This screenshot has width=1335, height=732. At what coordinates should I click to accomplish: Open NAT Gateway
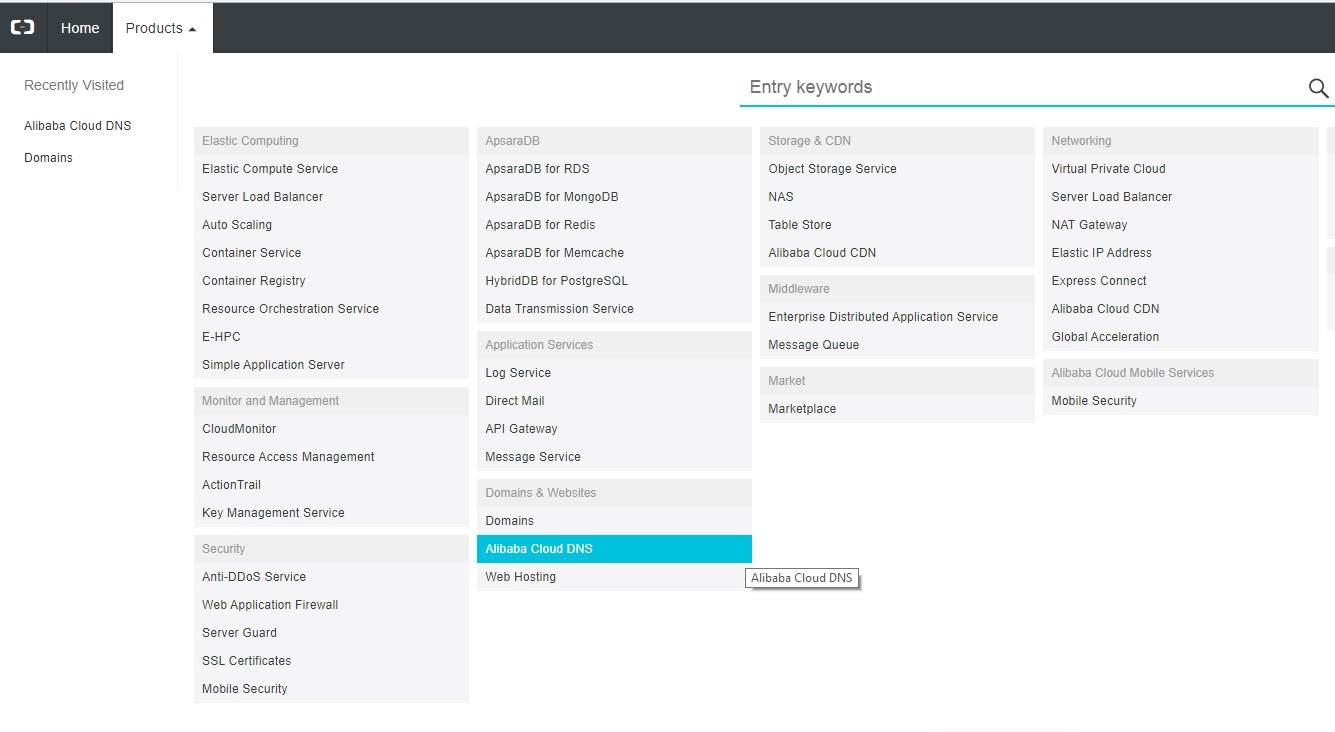point(1181,225)
